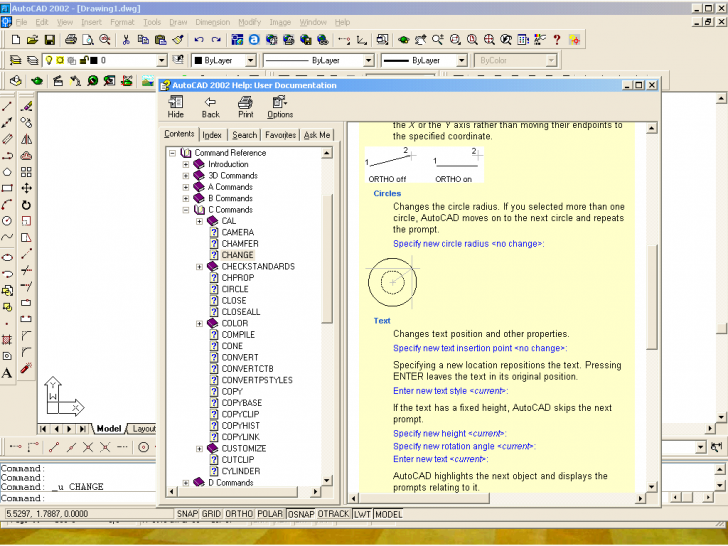Image resolution: width=728 pixels, height=546 pixels.
Task: Open the ByLayer linetype dropdown
Action: point(368,60)
